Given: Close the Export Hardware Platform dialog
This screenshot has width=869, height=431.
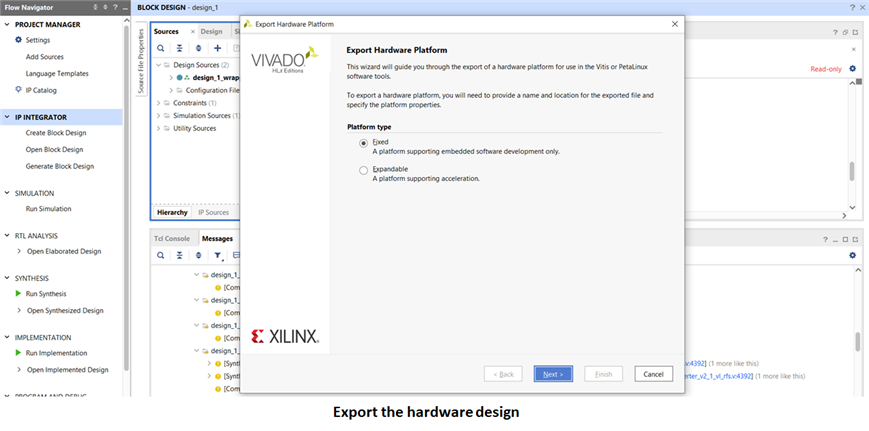Looking at the screenshot, I should 674,24.
